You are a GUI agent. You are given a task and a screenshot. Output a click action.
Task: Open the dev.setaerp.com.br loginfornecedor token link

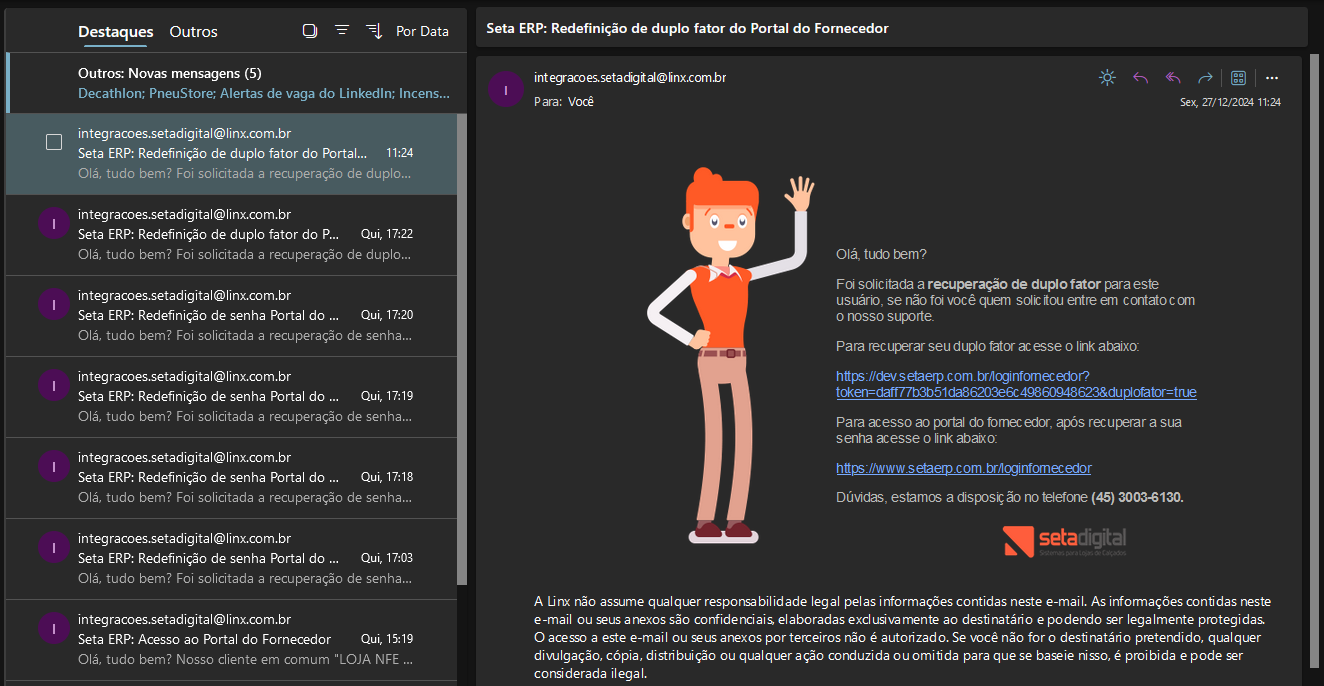(x=1016, y=384)
